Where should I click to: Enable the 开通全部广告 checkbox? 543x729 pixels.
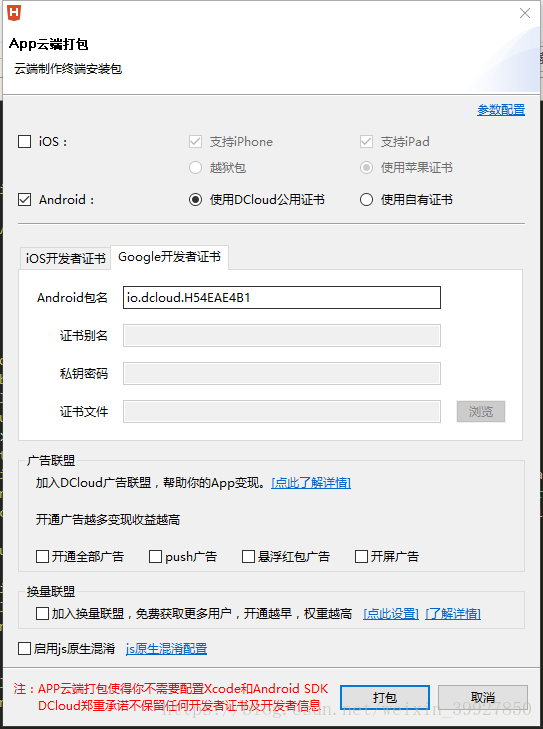point(42,557)
